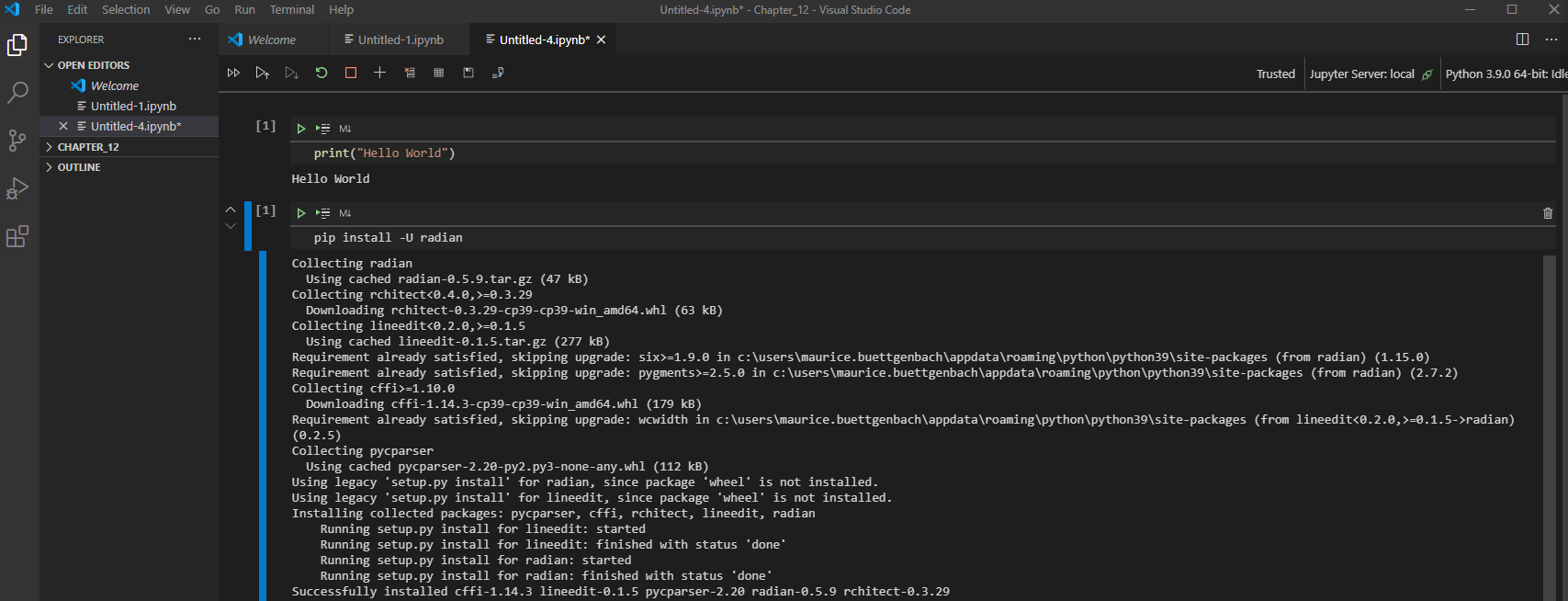Image resolution: width=1568 pixels, height=601 pixels.
Task: Run cells above the current cell
Action: (x=263, y=73)
